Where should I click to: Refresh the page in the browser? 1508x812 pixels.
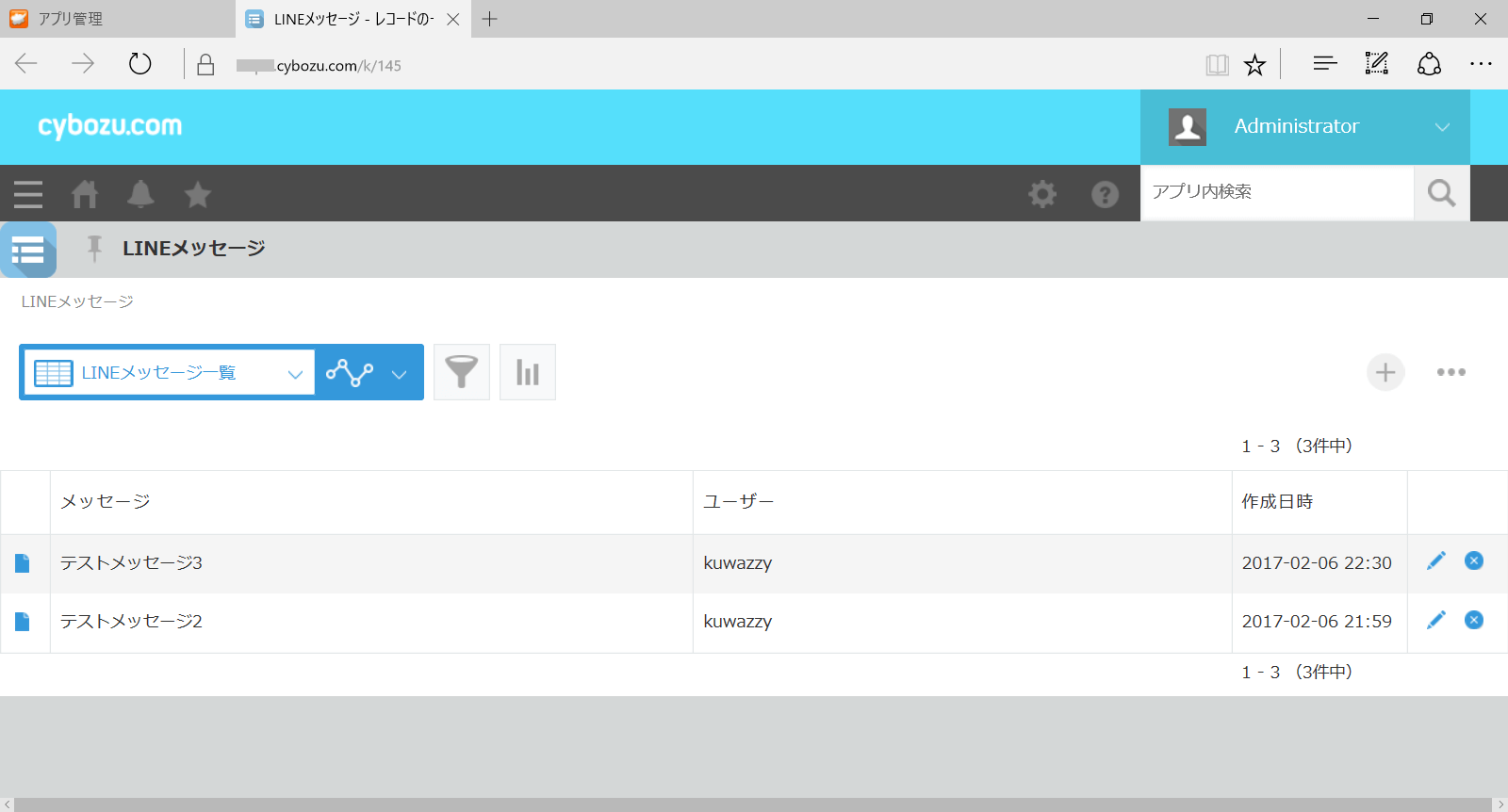(139, 64)
